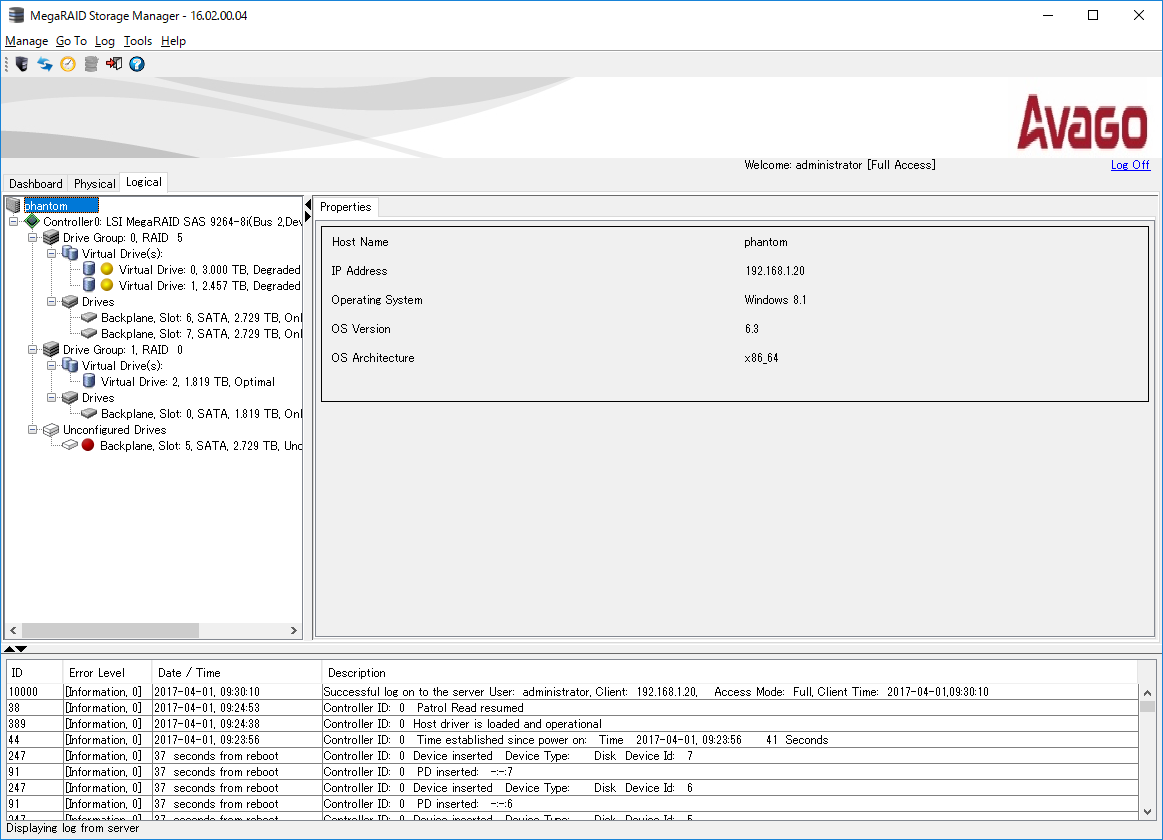1163x840 pixels.
Task: Click the Error Level column header
Action: (x=96, y=673)
